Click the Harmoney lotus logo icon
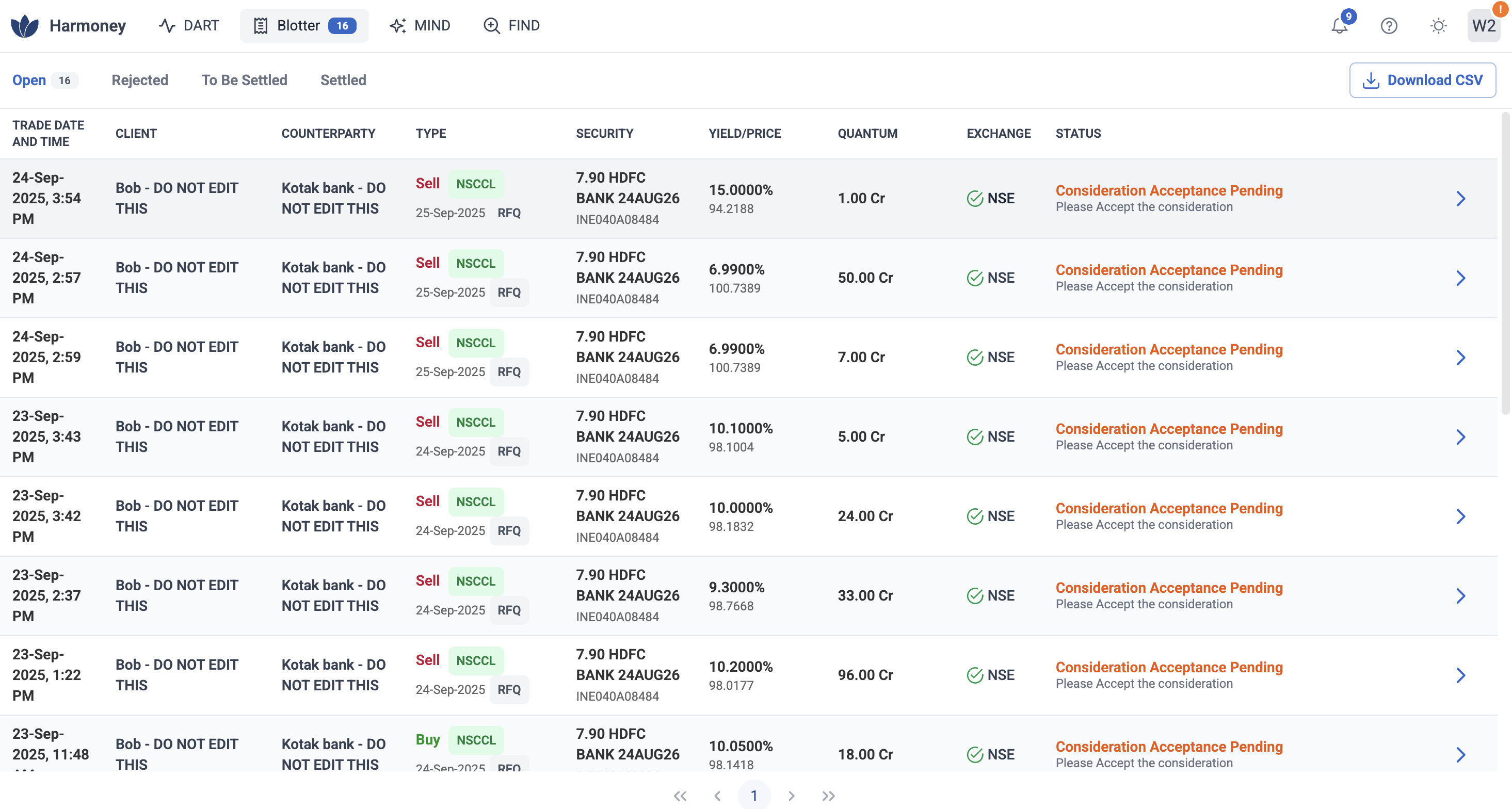 point(25,26)
